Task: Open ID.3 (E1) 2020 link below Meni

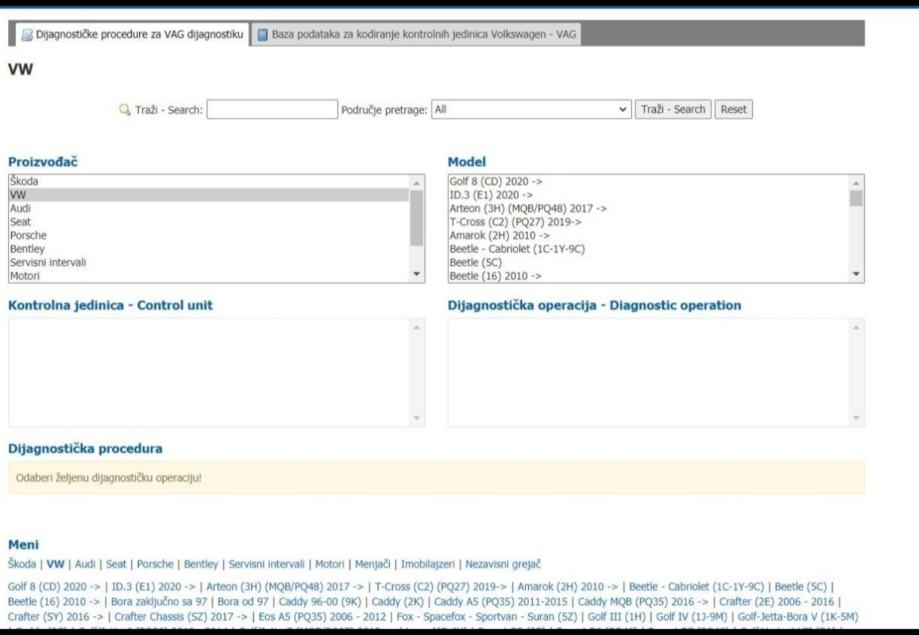Action: coord(154,586)
